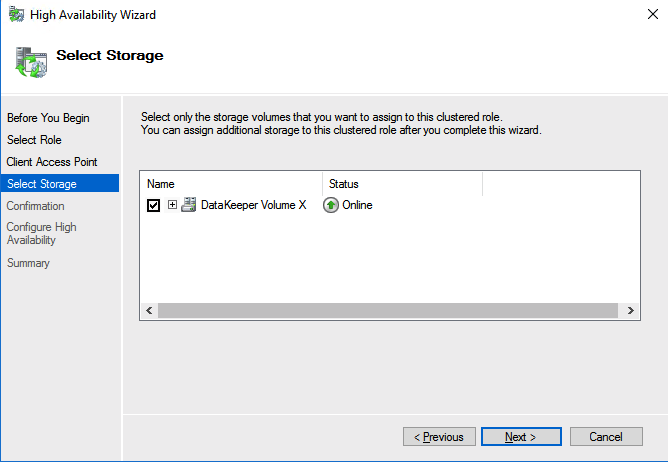Image resolution: width=668 pixels, height=463 pixels.
Task: Click the green Online status icon
Action: click(331, 205)
